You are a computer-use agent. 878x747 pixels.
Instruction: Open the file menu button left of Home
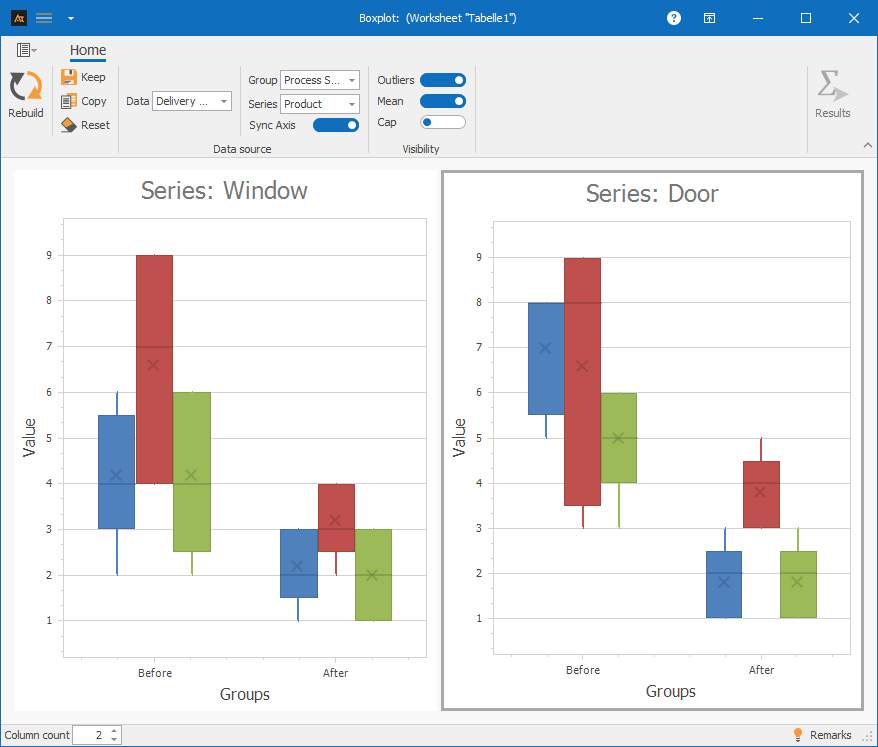26,50
